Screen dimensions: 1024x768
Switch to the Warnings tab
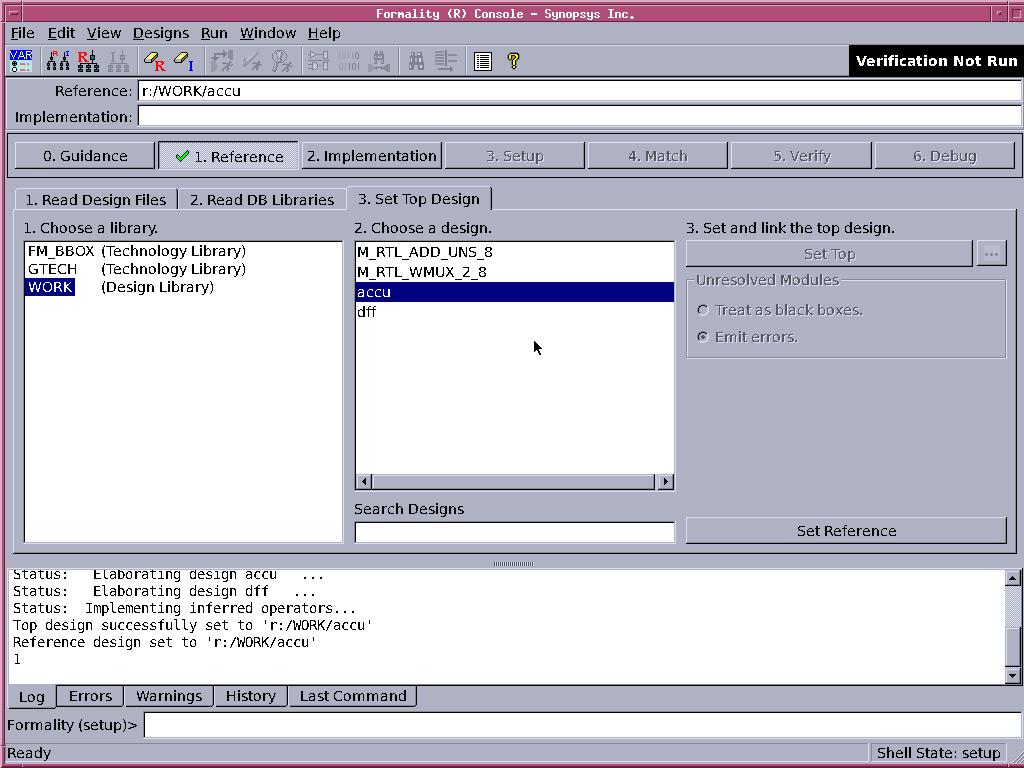tap(169, 696)
